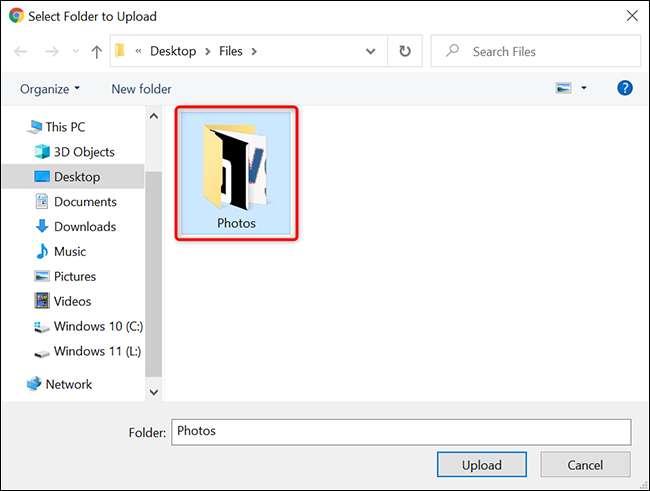
Task: Click New folder in the toolbar
Action: [141, 89]
